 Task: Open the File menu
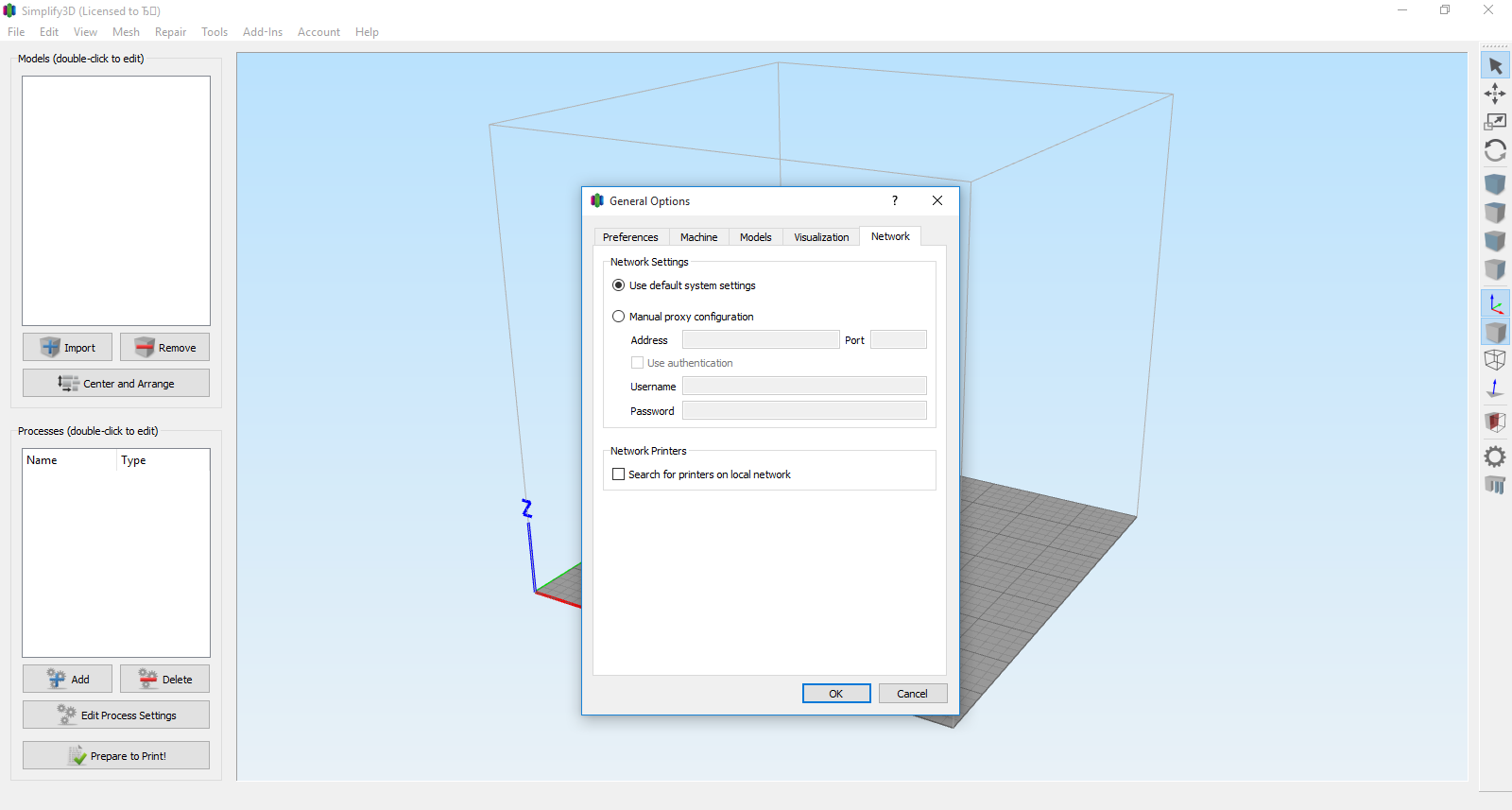[16, 32]
